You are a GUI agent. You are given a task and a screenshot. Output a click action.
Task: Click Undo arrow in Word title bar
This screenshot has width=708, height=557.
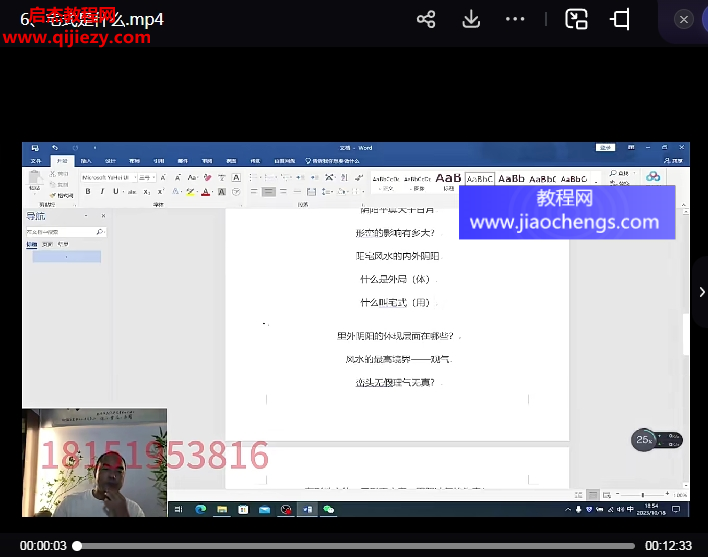coord(55,148)
